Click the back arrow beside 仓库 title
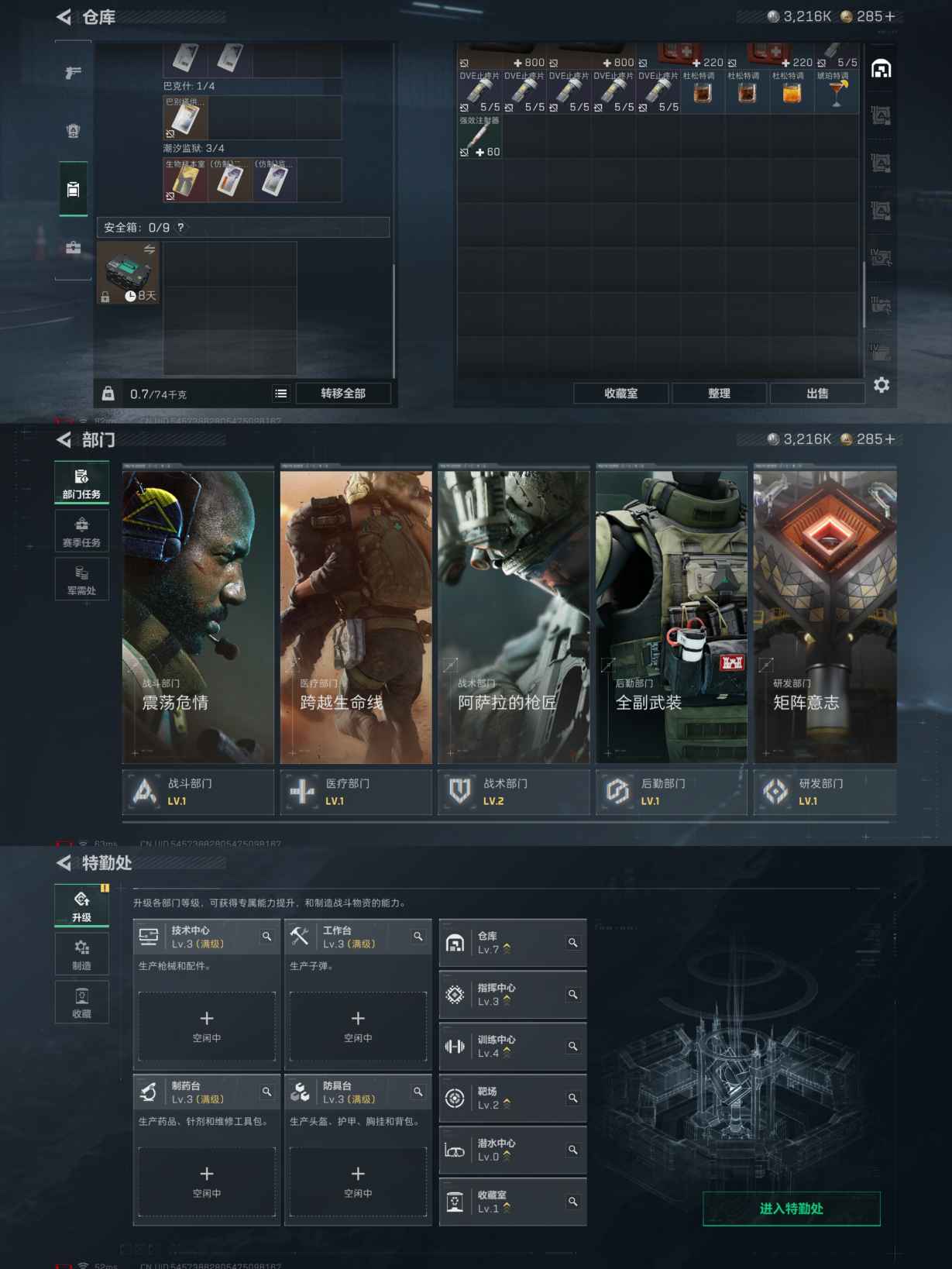Screen dimensions: 952x1269 pos(64,17)
